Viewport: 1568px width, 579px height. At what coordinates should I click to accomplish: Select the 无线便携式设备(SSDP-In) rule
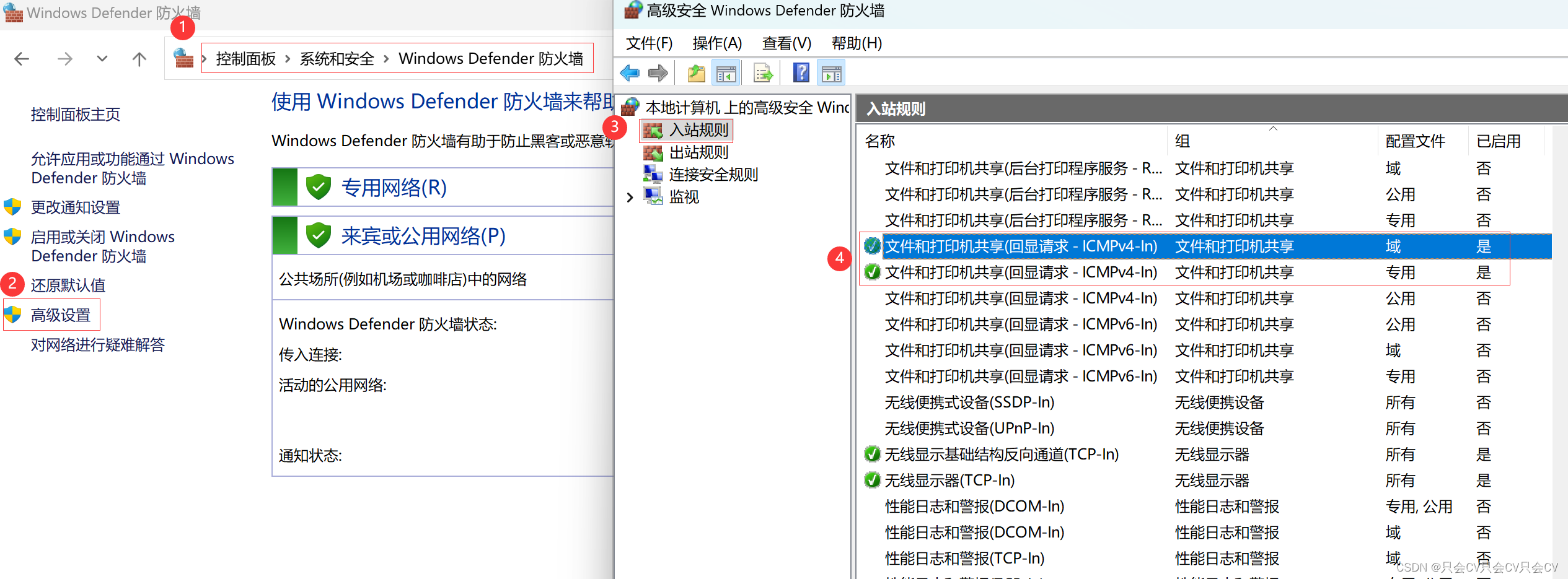(969, 402)
